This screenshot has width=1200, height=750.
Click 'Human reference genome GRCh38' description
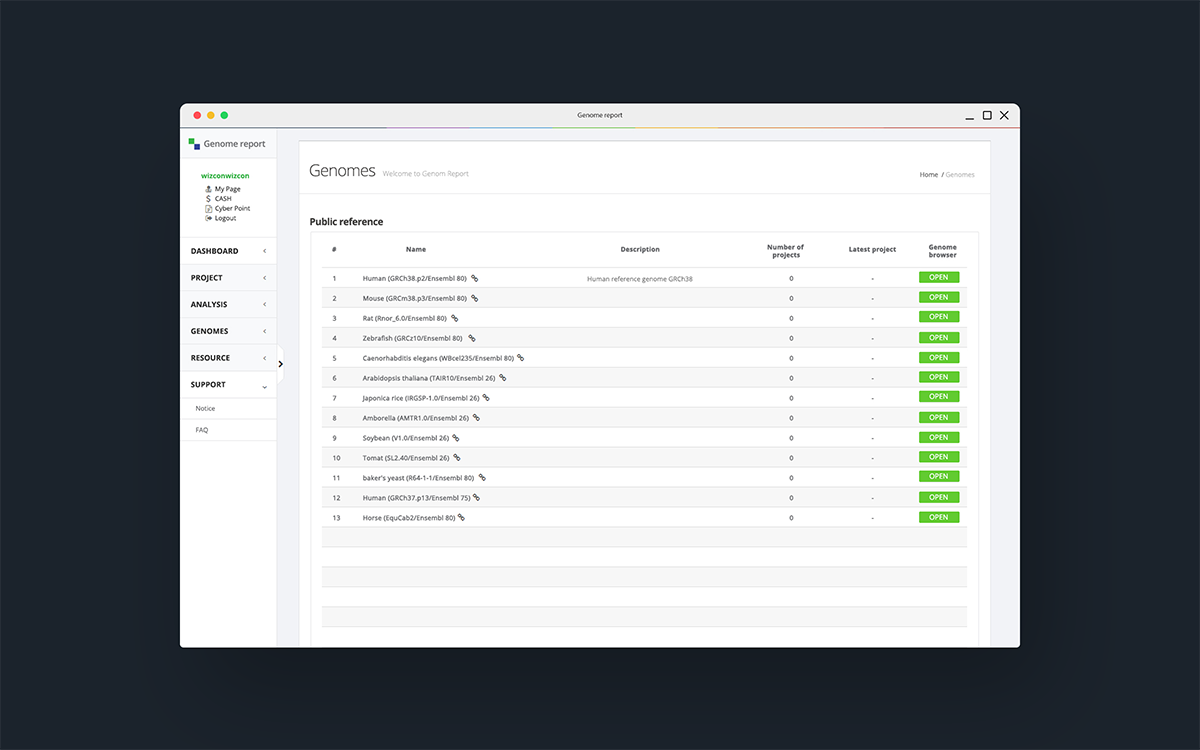tap(640, 279)
